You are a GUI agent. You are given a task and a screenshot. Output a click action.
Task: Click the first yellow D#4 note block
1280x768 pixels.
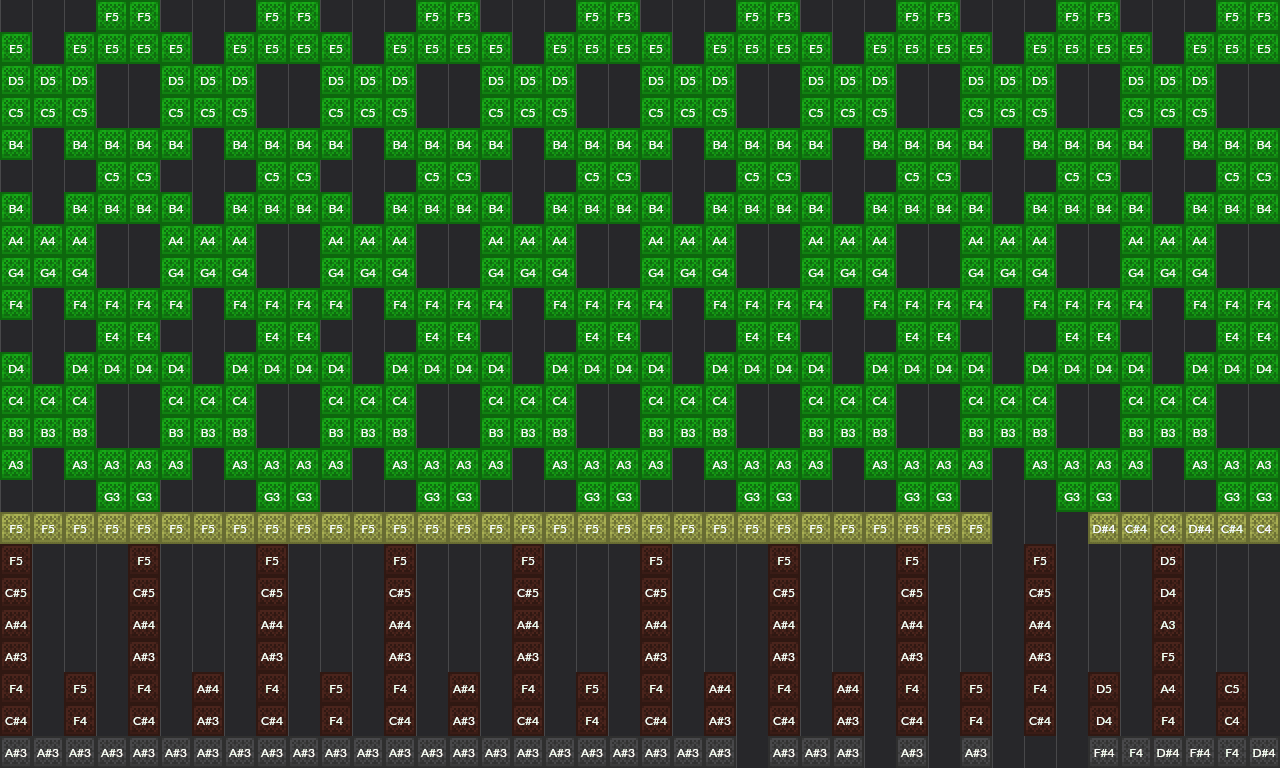pos(1104,529)
